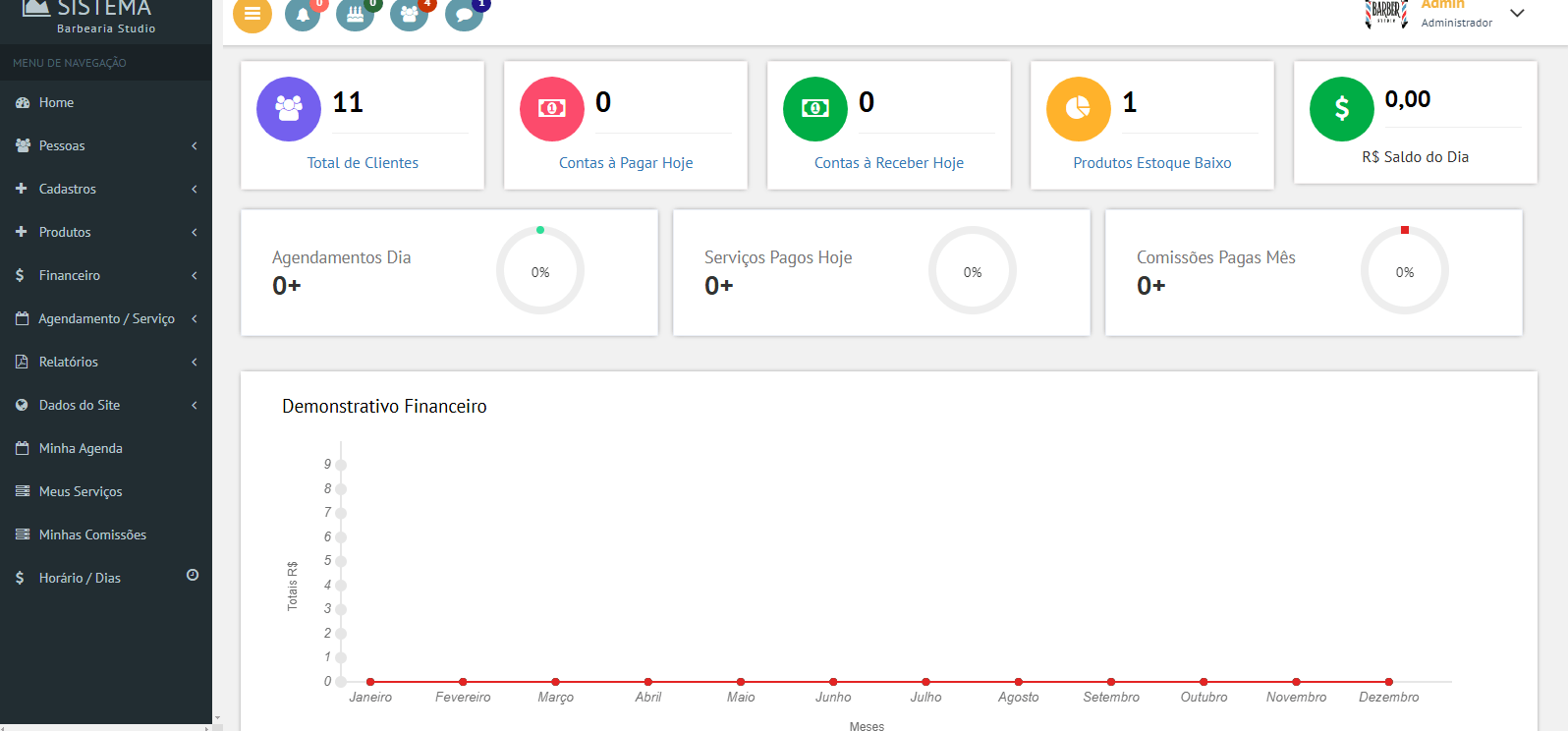The image size is (1568, 731).
Task: Open the Admin user dropdown arrow
Action: (1517, 14)
